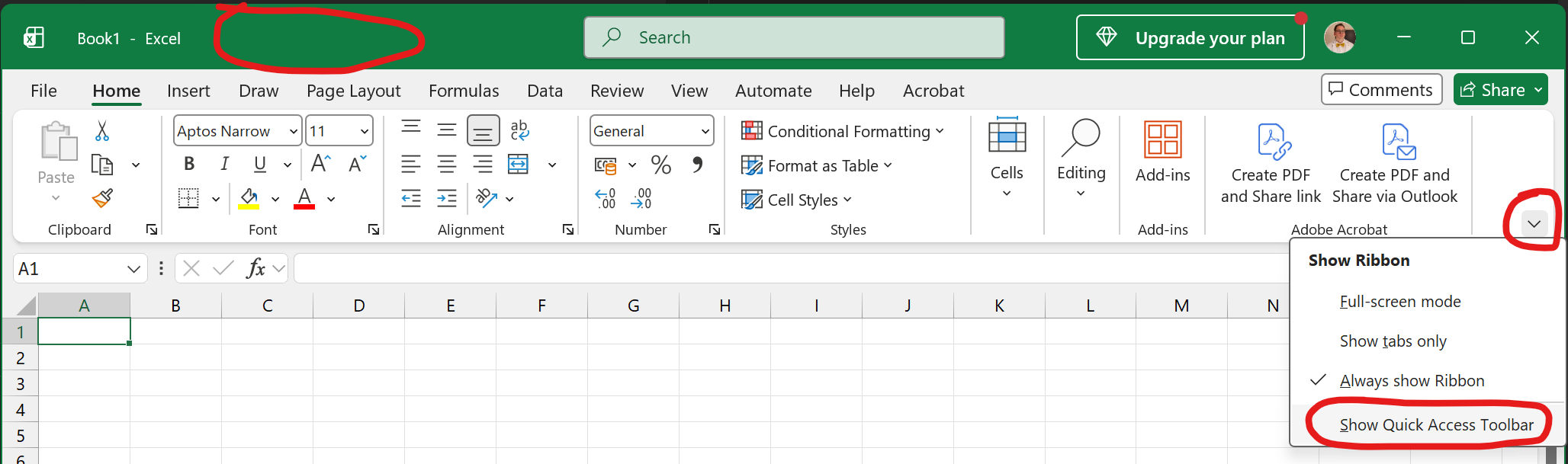The width and height of the screenshot is (1568, 464).
Task: Click the Paste button
Action: pos(56,152)
